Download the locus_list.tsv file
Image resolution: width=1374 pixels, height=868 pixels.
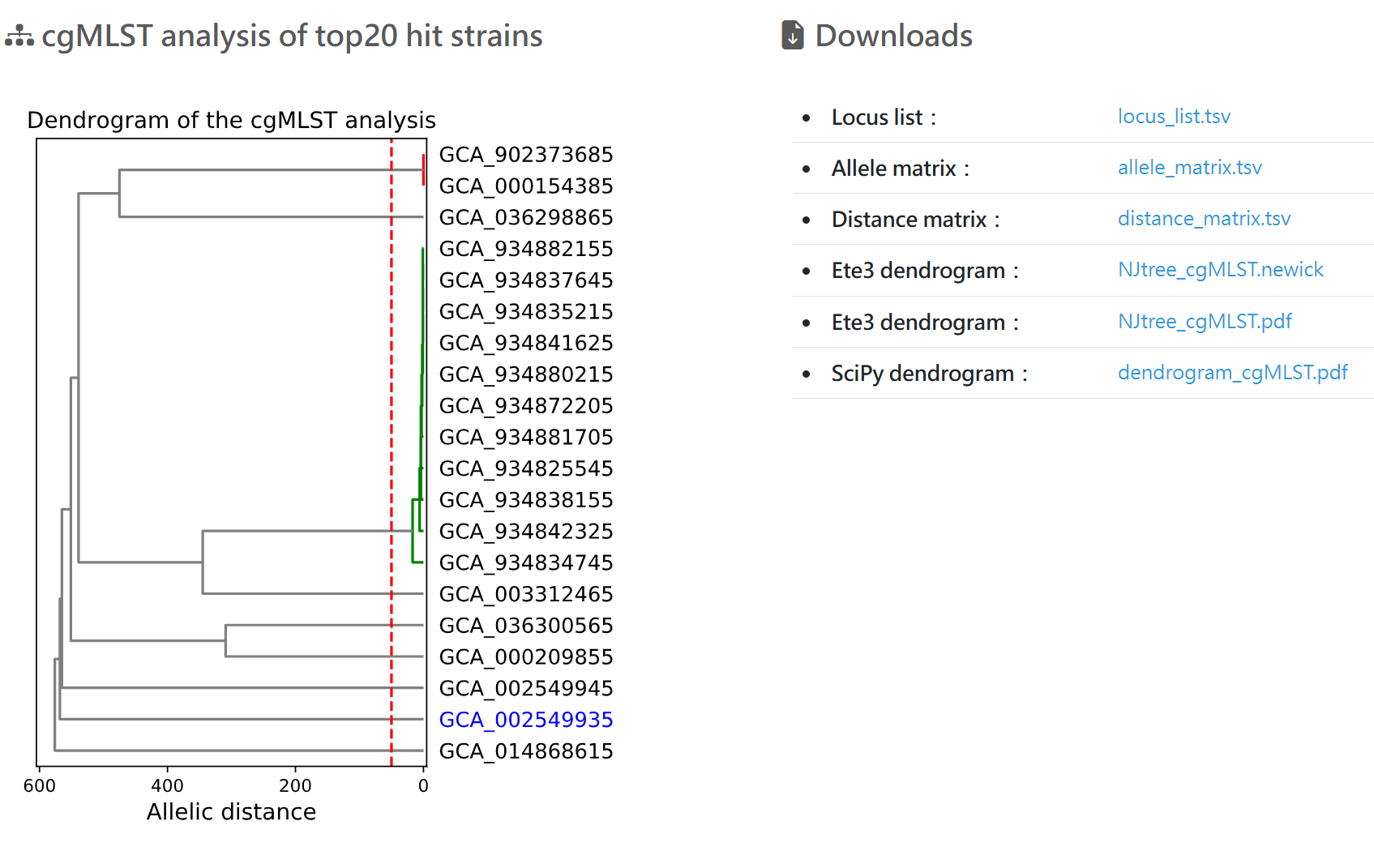(x=1173, y=117)
